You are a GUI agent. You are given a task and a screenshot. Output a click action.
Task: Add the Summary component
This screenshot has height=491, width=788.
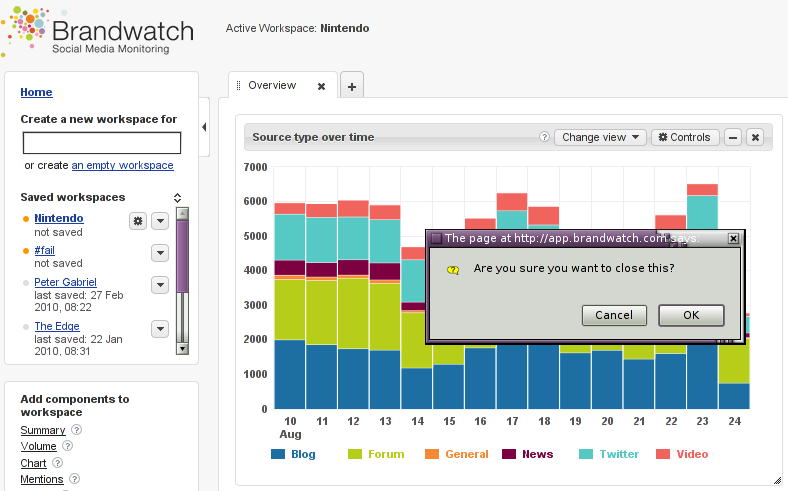tap(43, 430)
